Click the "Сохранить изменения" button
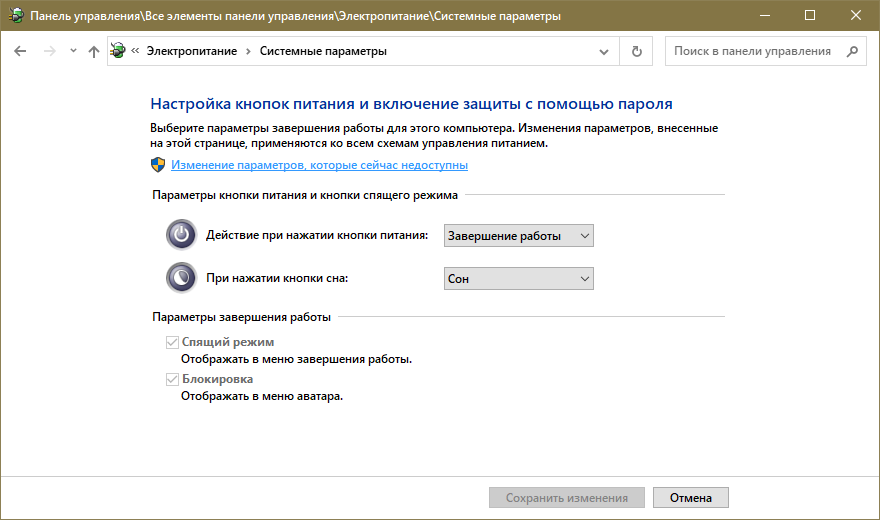 click(x=566, y=497)
